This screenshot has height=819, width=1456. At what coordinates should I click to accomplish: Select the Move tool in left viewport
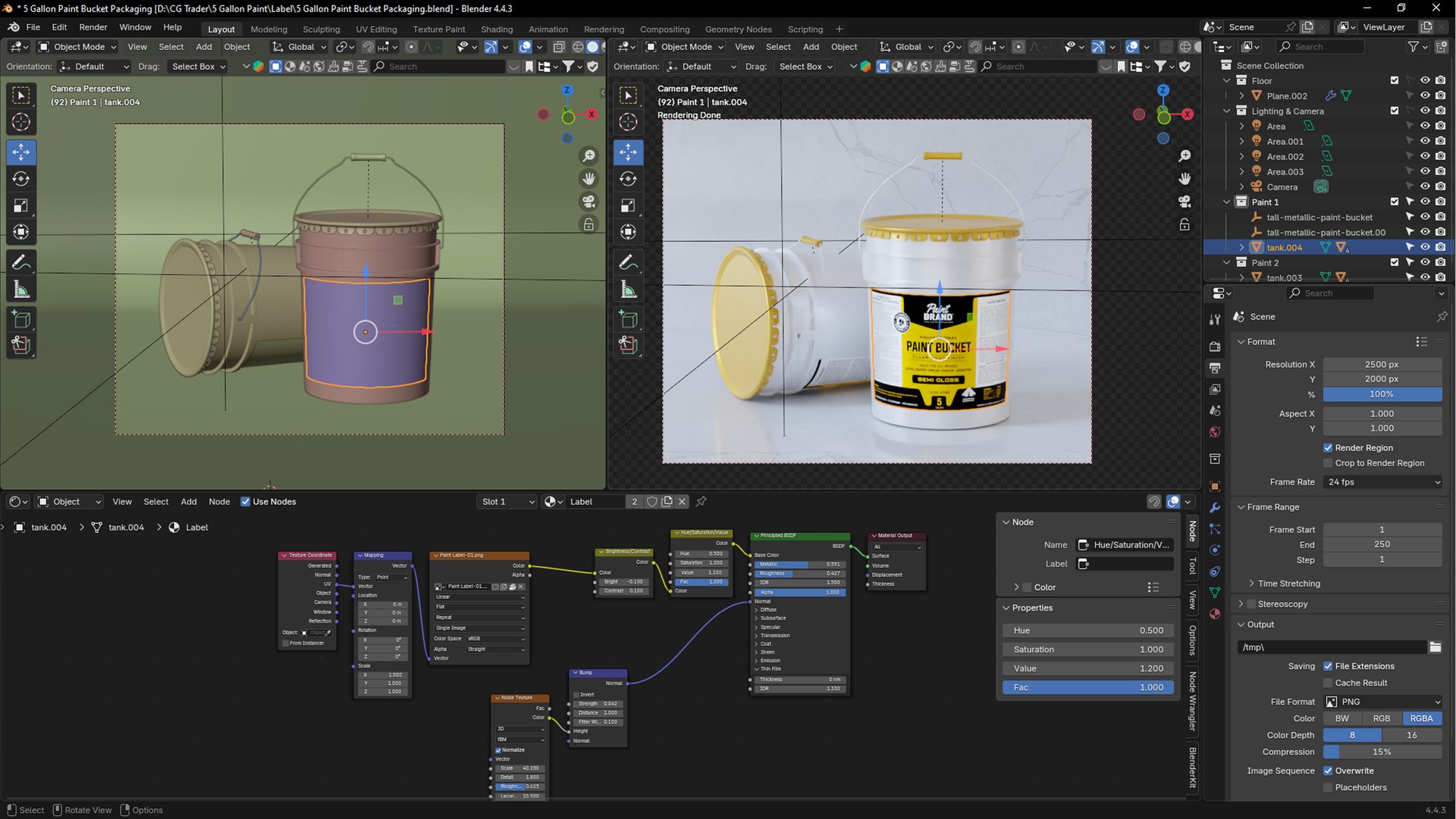click(x=21, y=152)
